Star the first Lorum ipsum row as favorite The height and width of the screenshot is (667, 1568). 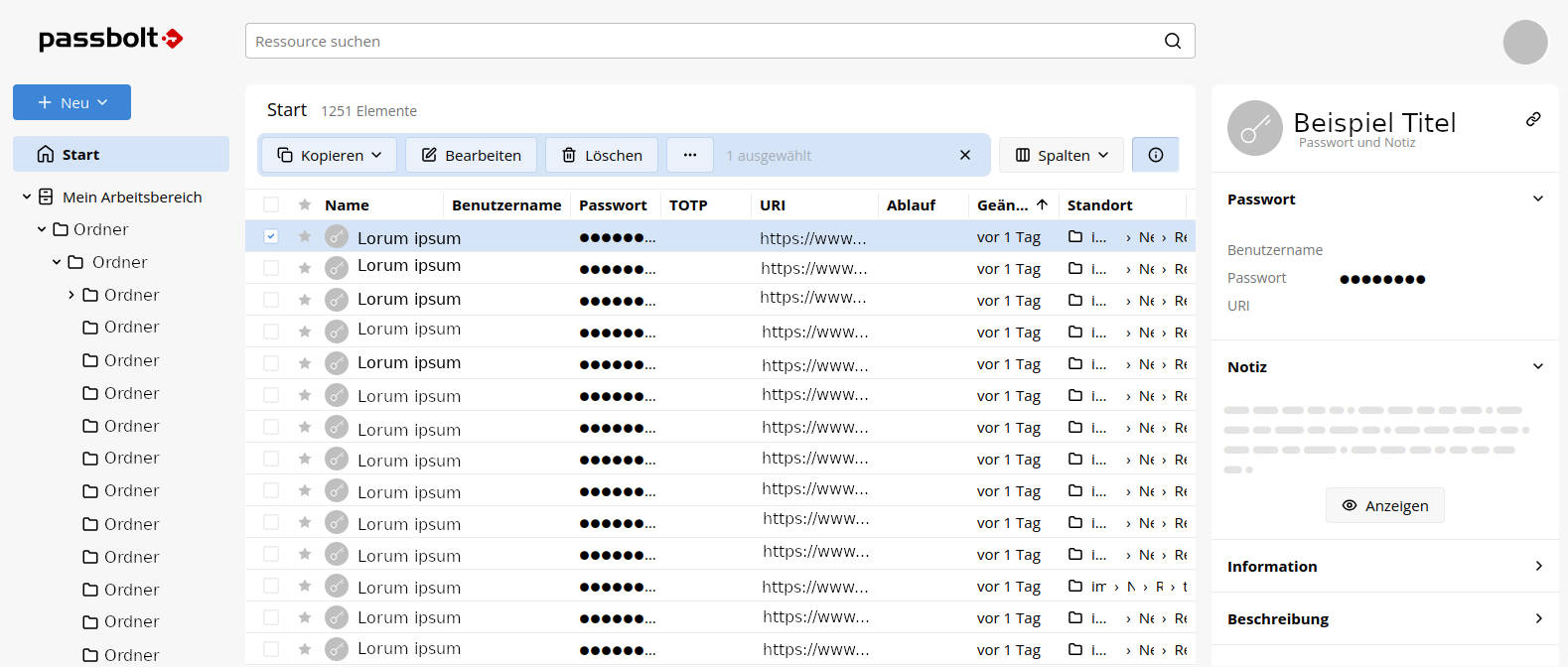305,236
